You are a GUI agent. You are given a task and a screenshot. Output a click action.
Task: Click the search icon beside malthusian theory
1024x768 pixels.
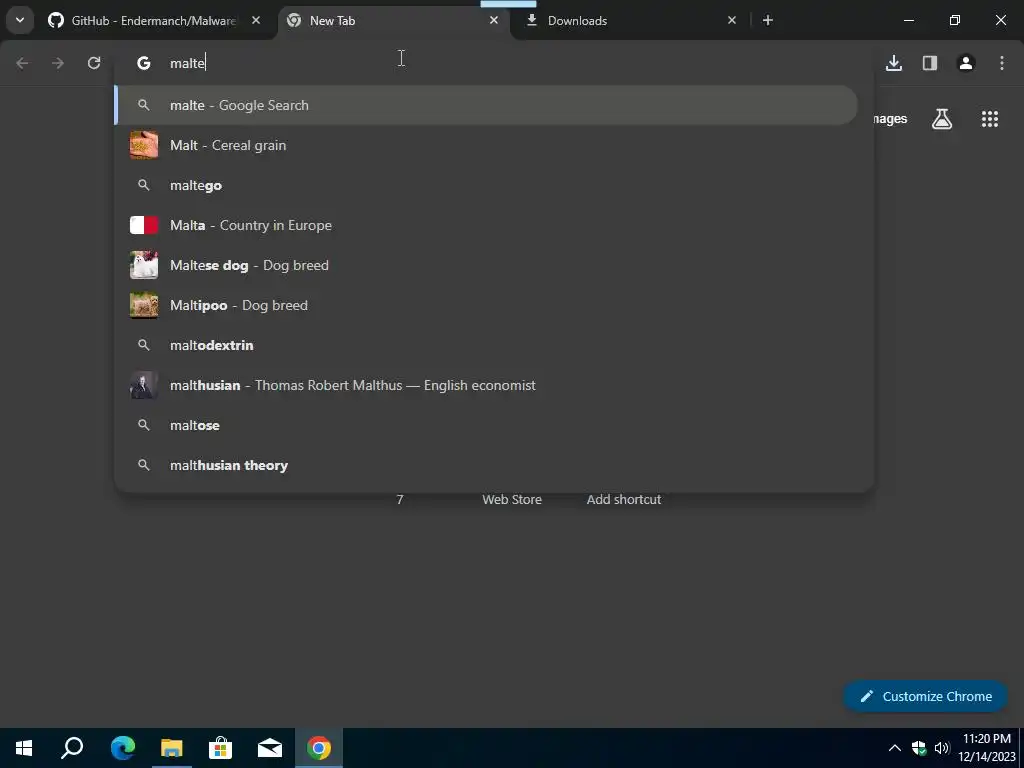(x=144, y=465)
